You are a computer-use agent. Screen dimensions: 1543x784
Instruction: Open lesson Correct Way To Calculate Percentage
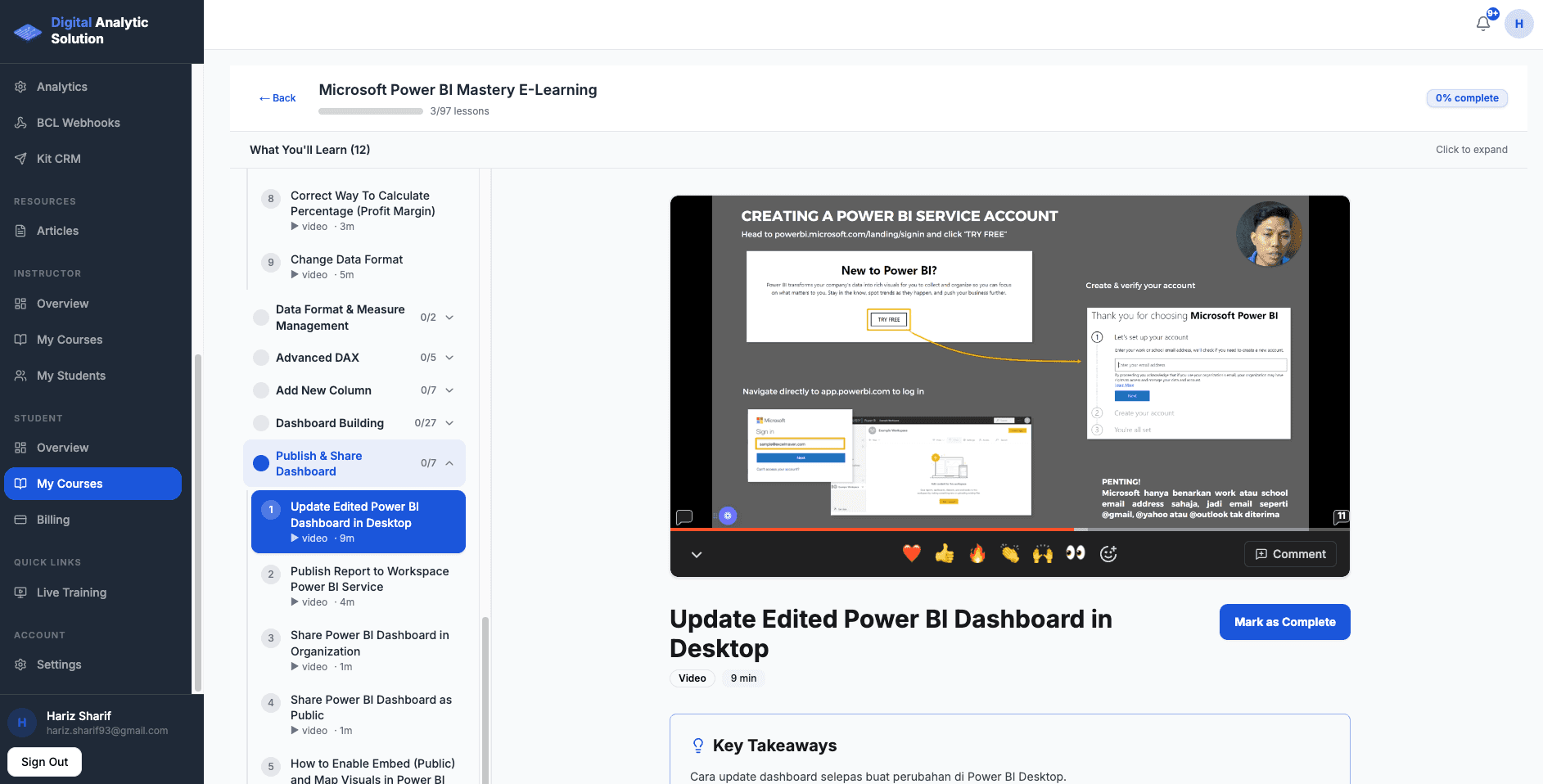point(358,210)
